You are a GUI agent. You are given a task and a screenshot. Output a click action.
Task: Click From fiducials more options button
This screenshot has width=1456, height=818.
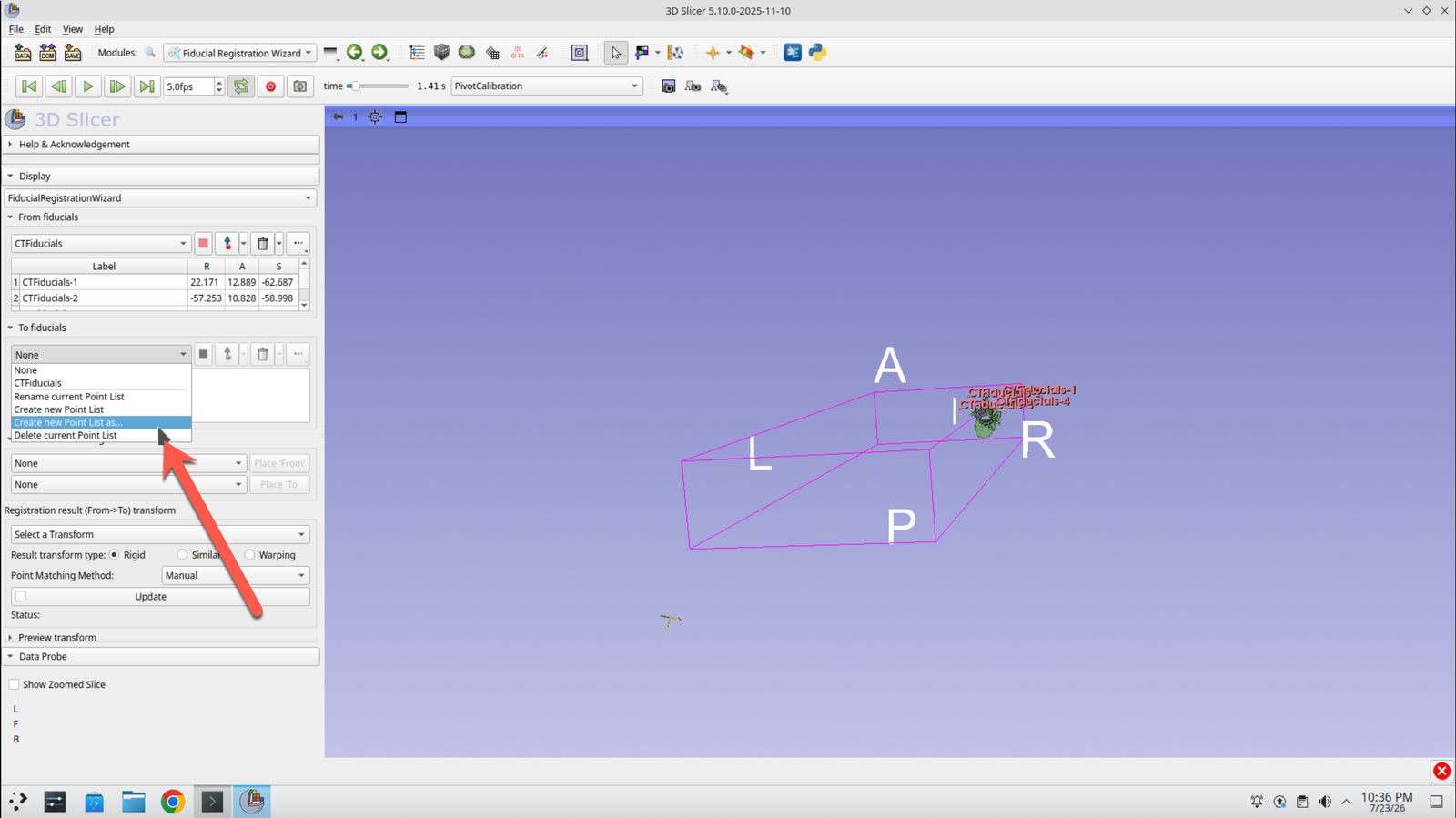pos(298,244)
